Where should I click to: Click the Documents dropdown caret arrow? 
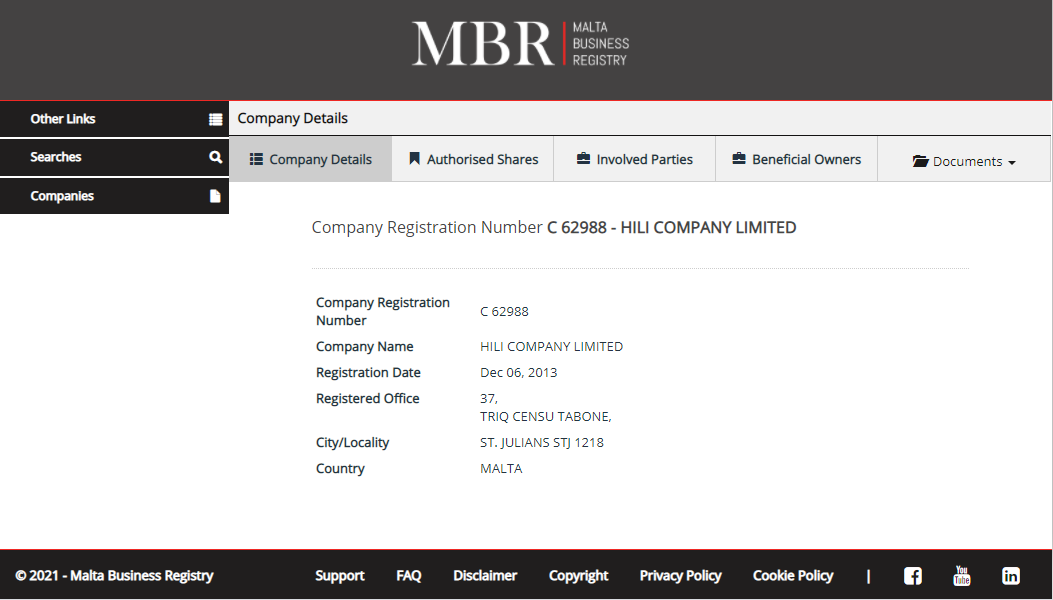[1012, 162]
